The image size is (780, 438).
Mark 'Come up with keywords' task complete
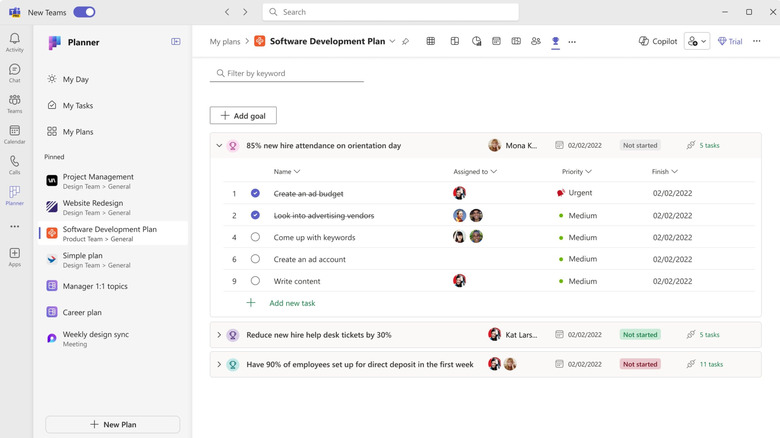[255, 237]
